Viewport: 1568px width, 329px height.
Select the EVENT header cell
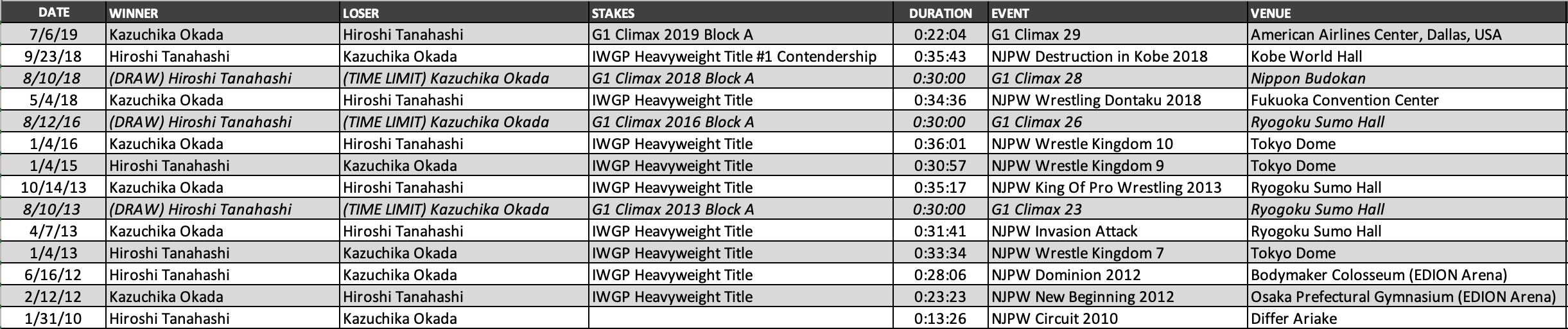click(1118, 13)
